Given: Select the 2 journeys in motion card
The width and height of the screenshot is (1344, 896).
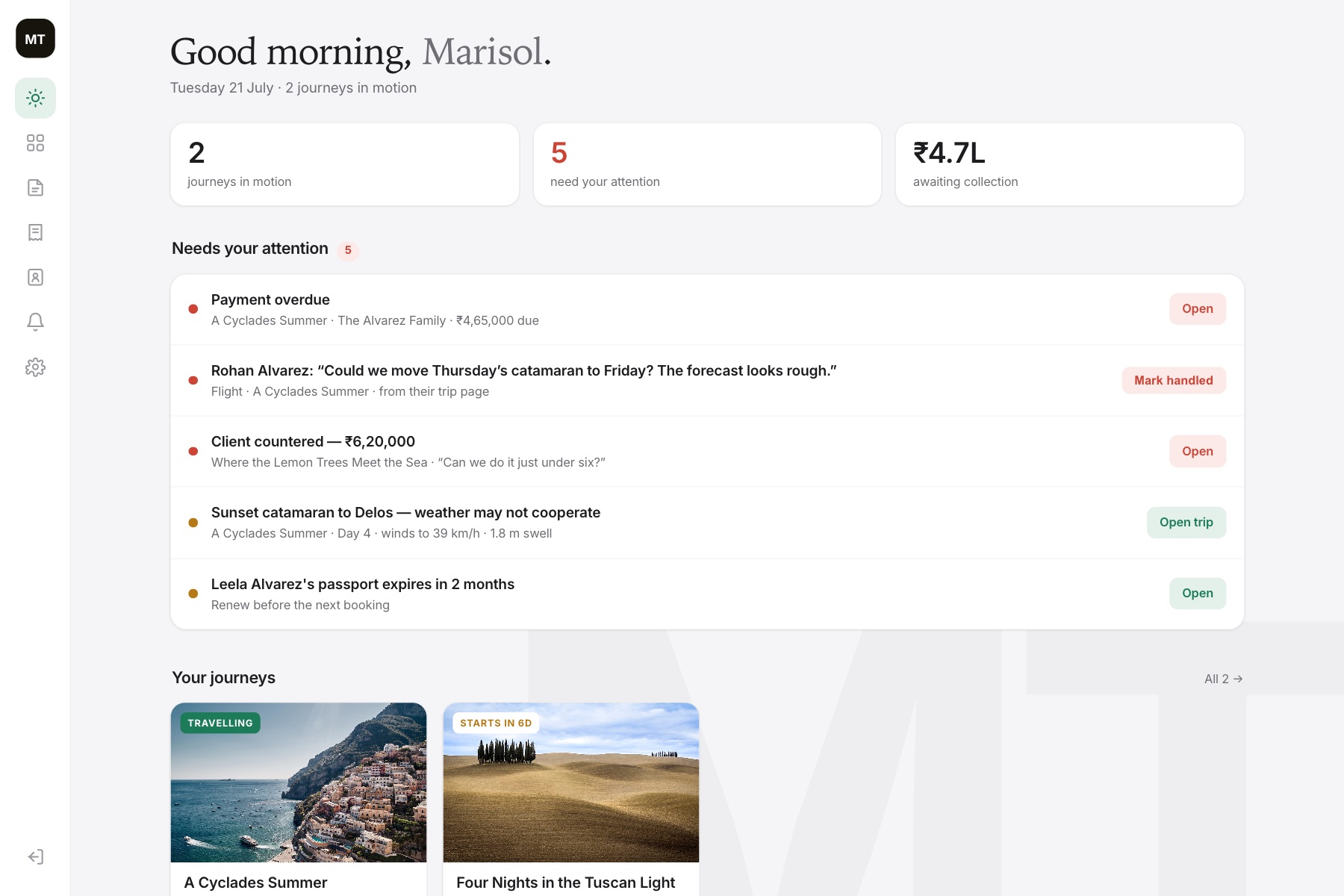Looking at the screenshot, I should point(344,164).
